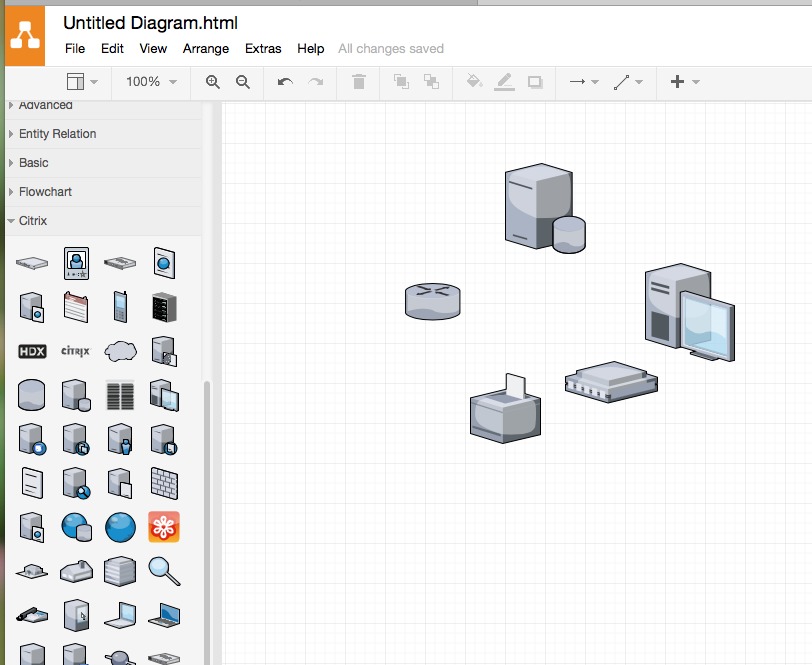Collapse the Citrix shape section
Viewport: 812px width, 665px height.
(32, 221)
